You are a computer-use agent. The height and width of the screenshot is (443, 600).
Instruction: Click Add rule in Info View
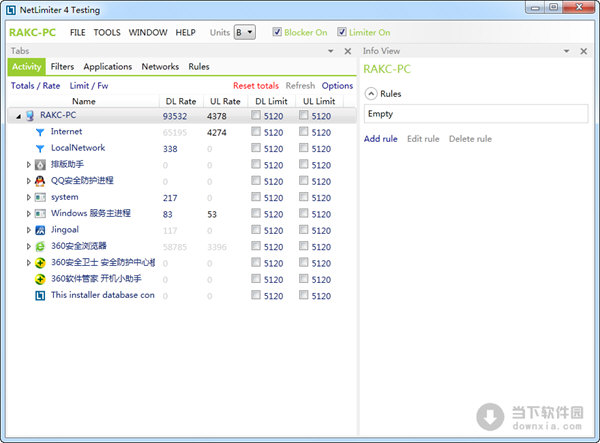(381, 139)
